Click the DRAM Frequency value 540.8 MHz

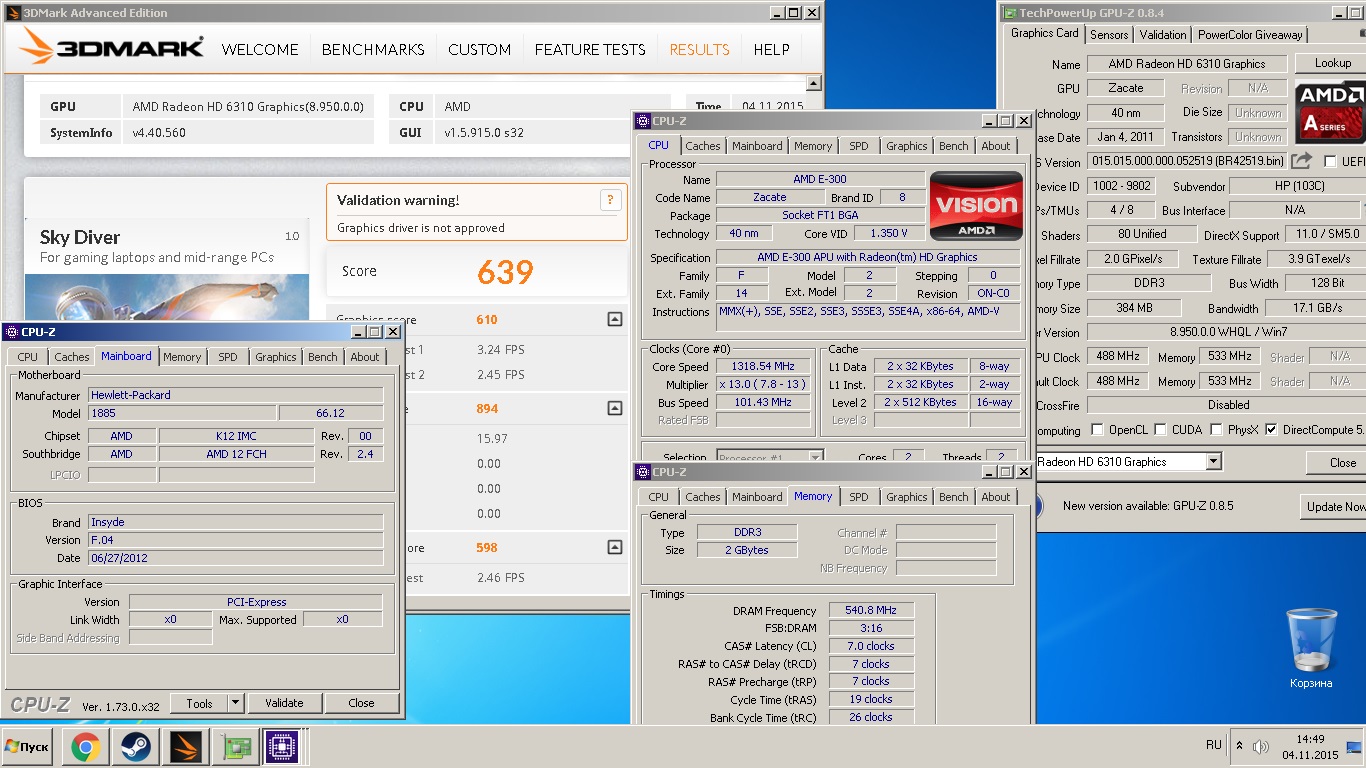coord(870,610)
